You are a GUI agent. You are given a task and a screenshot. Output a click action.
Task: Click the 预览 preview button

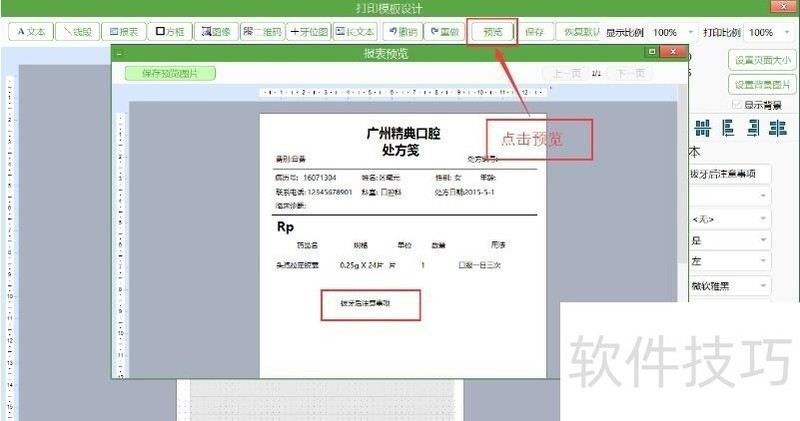click(x=492, y=32)
